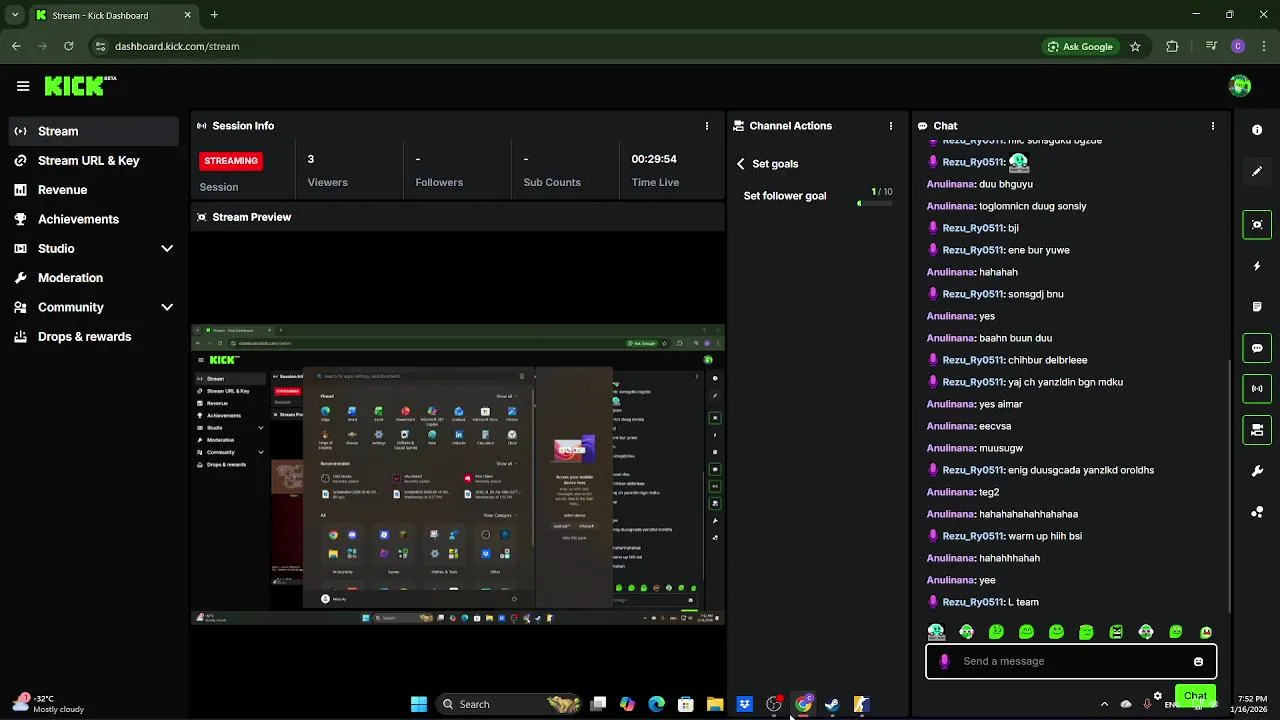The height and width of the screenshot is (720, 1280).
Task: Click the chat settings gear beside Chat button
Action: click(1158, 696)
